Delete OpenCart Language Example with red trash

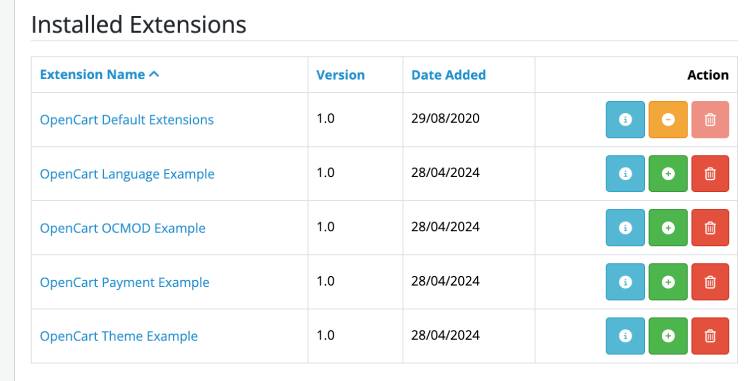(710, 174)
